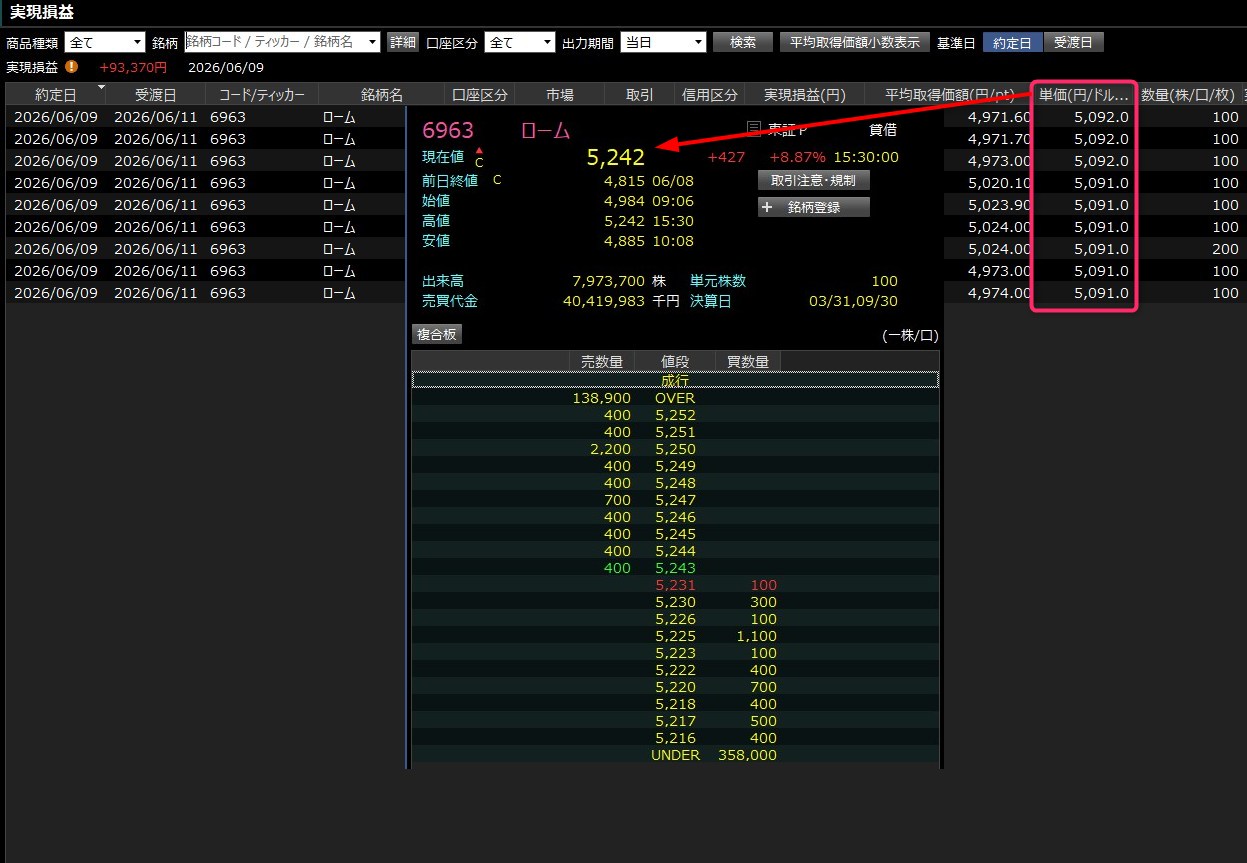Click the orange warning icon beside 実現損益
This screenshot has height=863, width=1247.
(71, 67)
